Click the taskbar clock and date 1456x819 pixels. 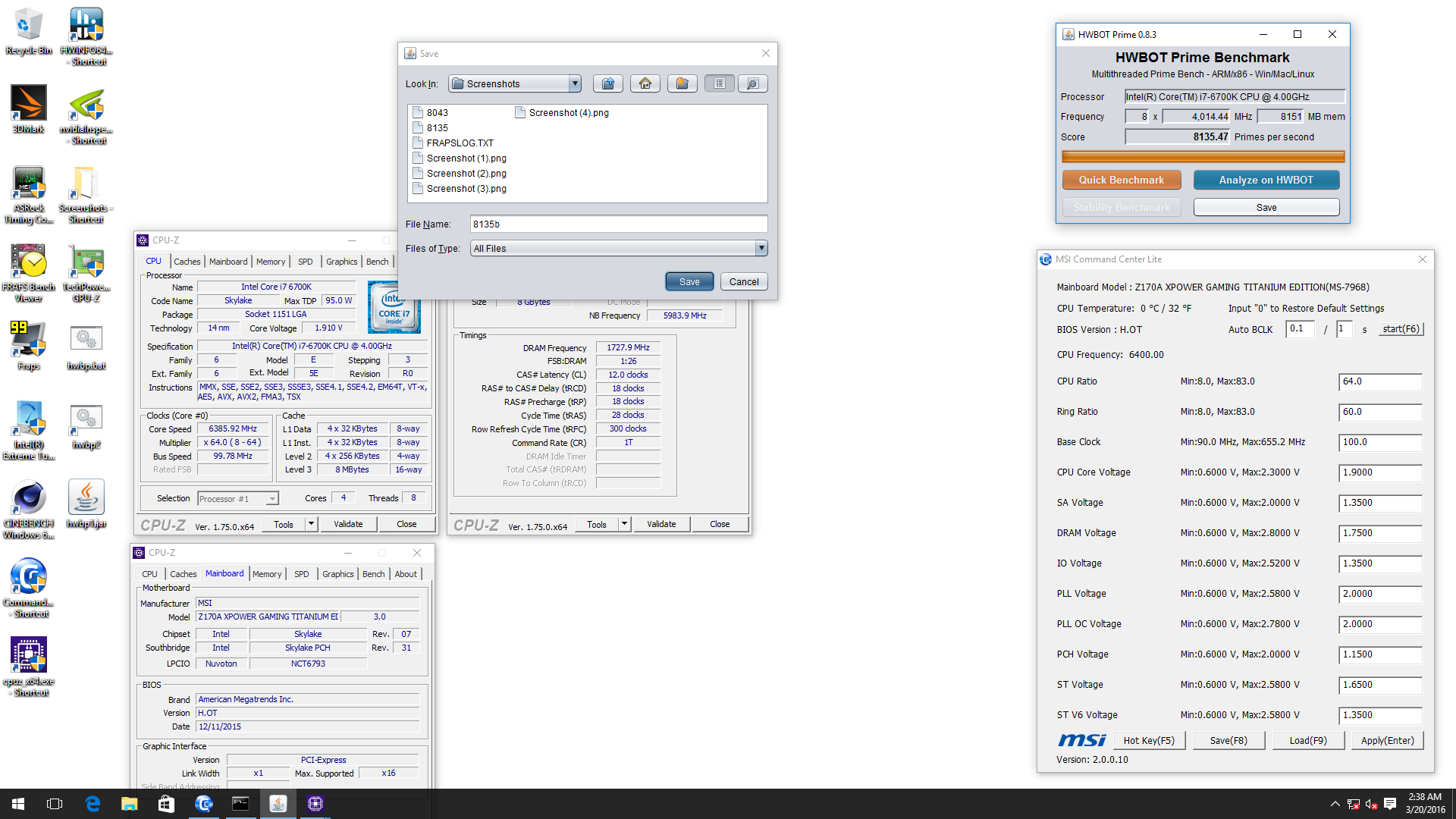1425,803
